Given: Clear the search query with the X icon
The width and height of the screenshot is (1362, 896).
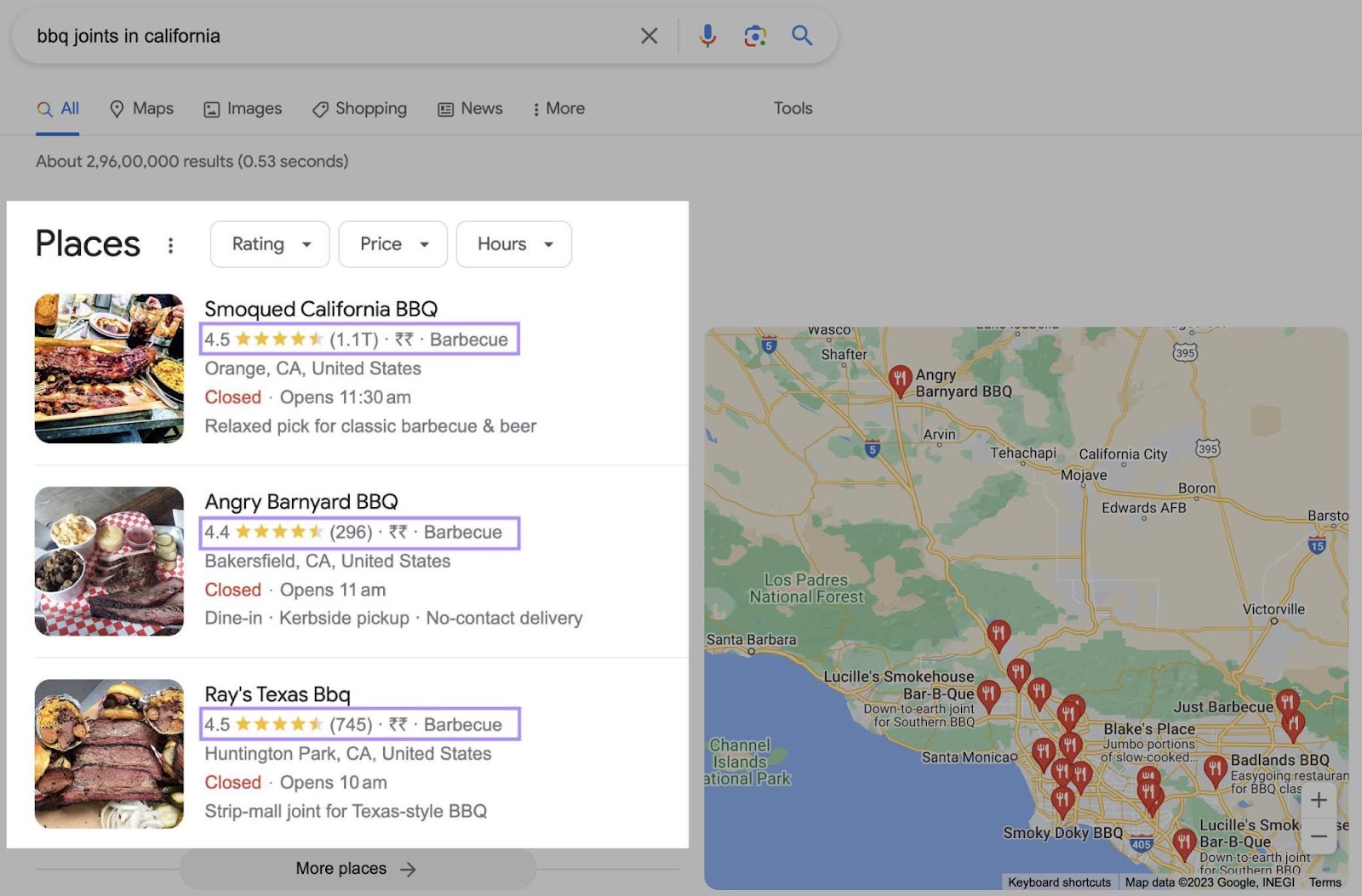Looking at the screenshot, I should (649, 36).
